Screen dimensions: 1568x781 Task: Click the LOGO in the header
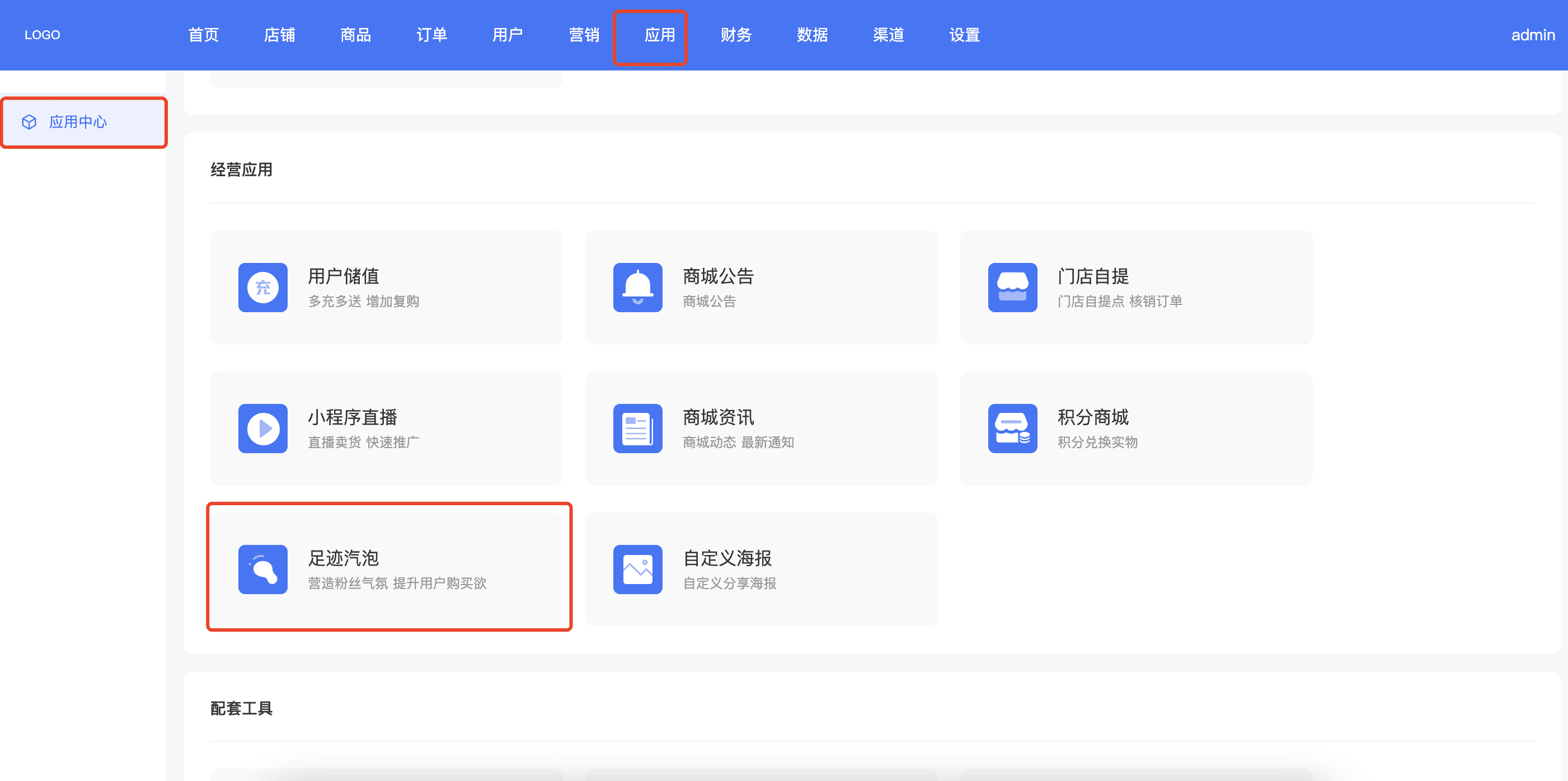[x=42, y=35]
